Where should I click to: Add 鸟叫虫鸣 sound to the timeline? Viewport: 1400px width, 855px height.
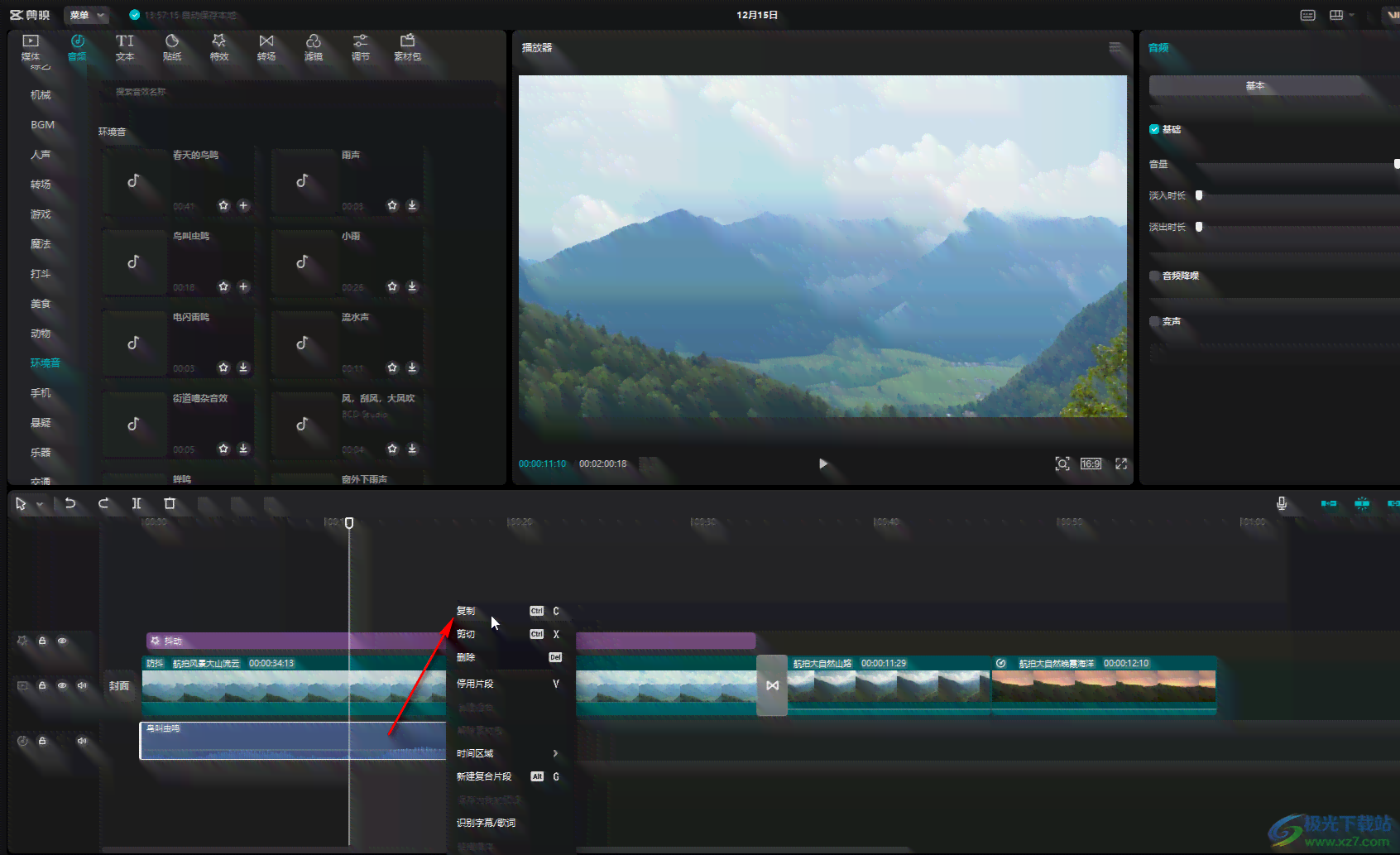(x=243, y=286)
